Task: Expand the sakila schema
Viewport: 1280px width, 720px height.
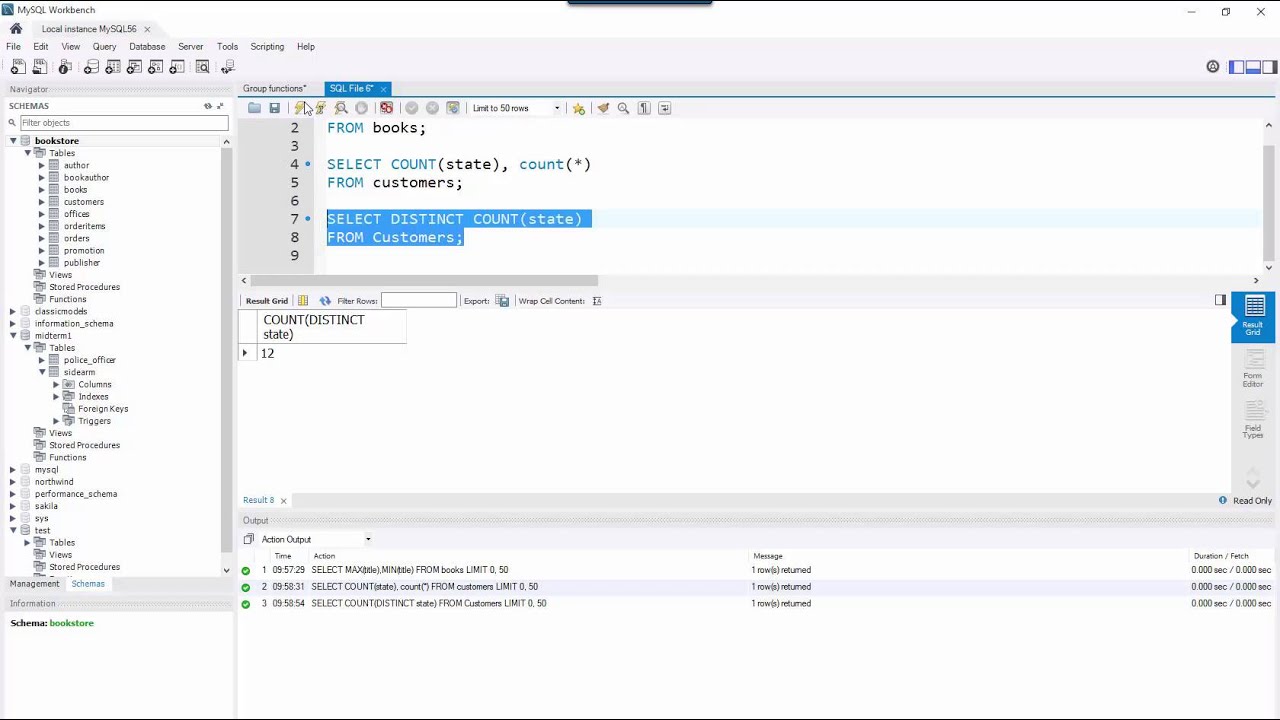Action: tap(13, 506)
